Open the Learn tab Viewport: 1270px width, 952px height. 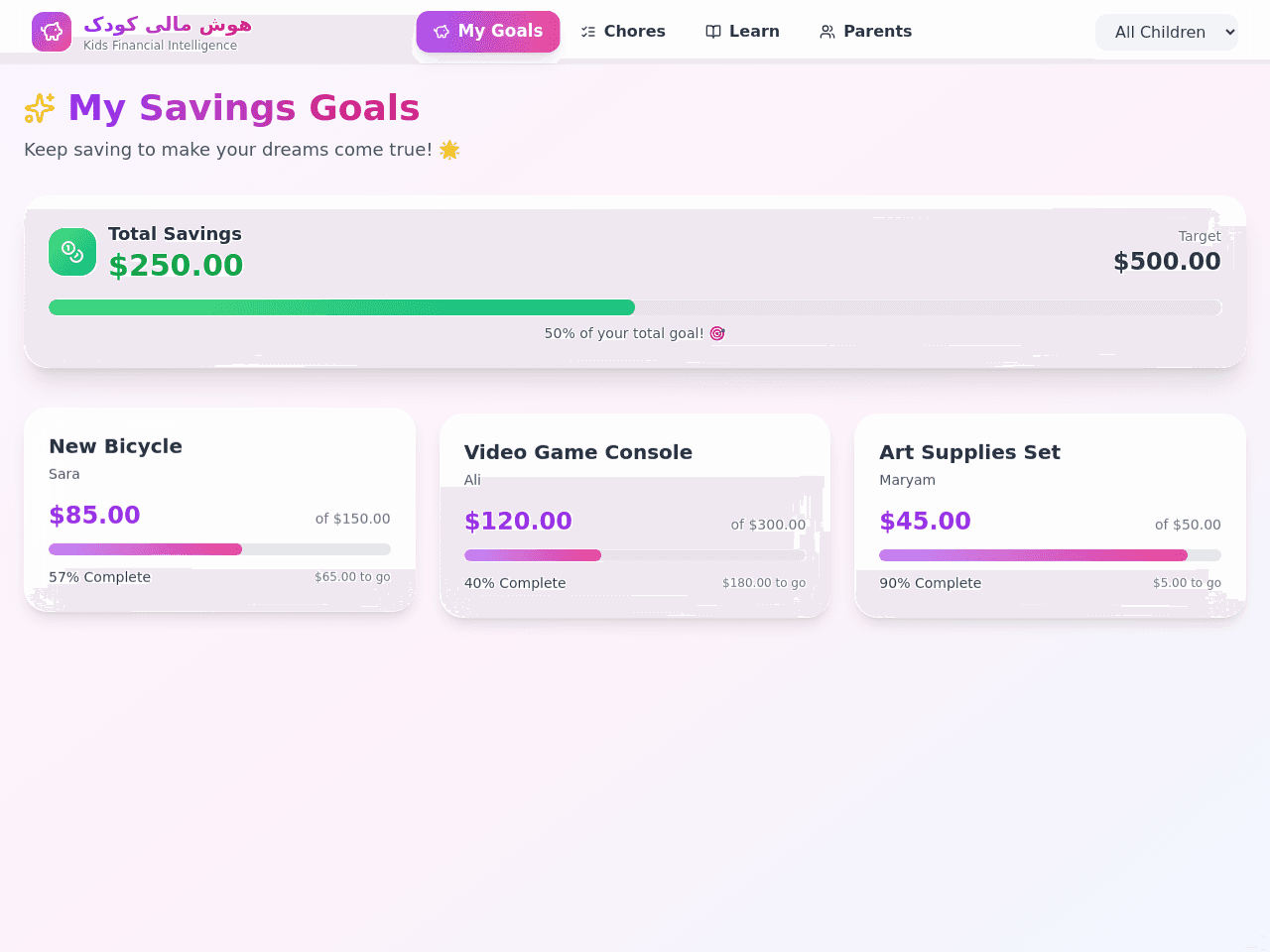(742, 32)
